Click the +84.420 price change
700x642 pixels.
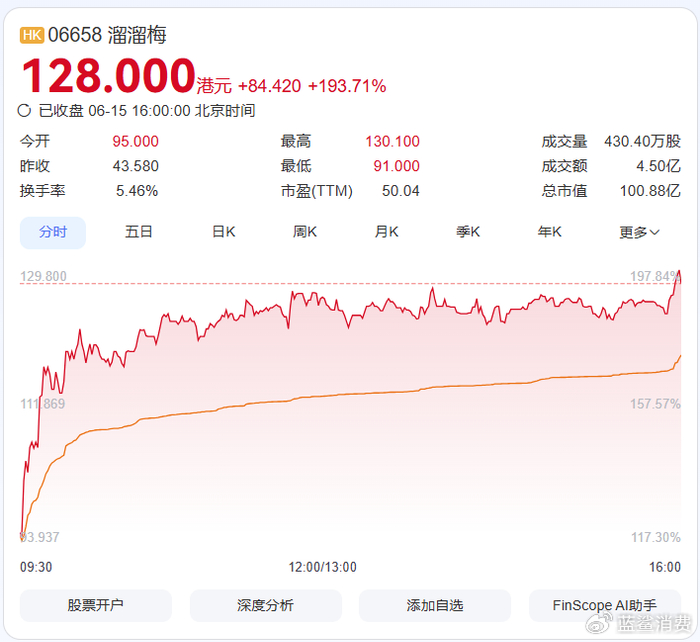(270, 86)
